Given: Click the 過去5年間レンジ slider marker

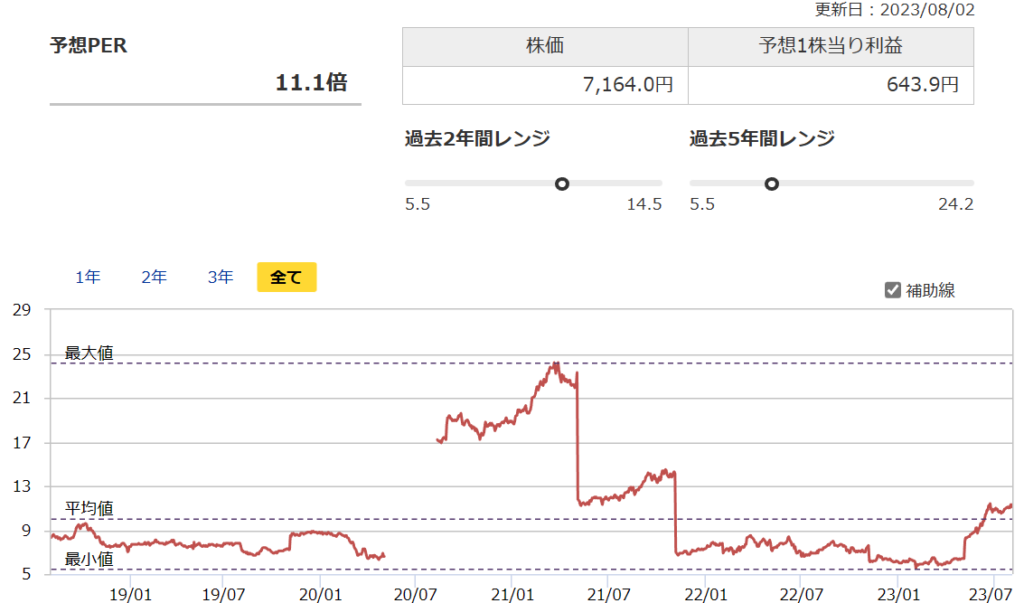Looking at the screenshot, I should point(771,184).
